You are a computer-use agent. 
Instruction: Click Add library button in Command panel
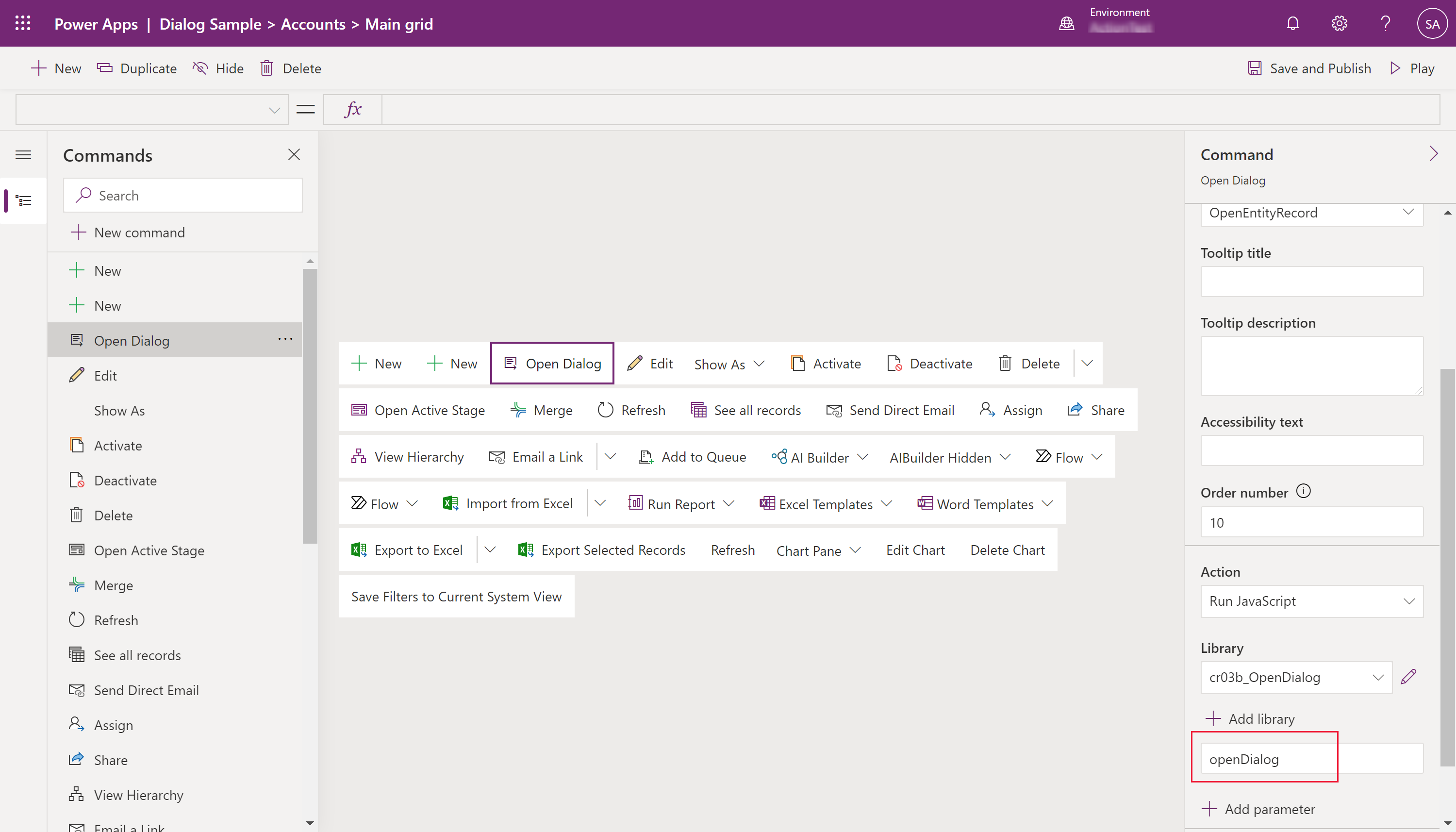pos(1252,718)
